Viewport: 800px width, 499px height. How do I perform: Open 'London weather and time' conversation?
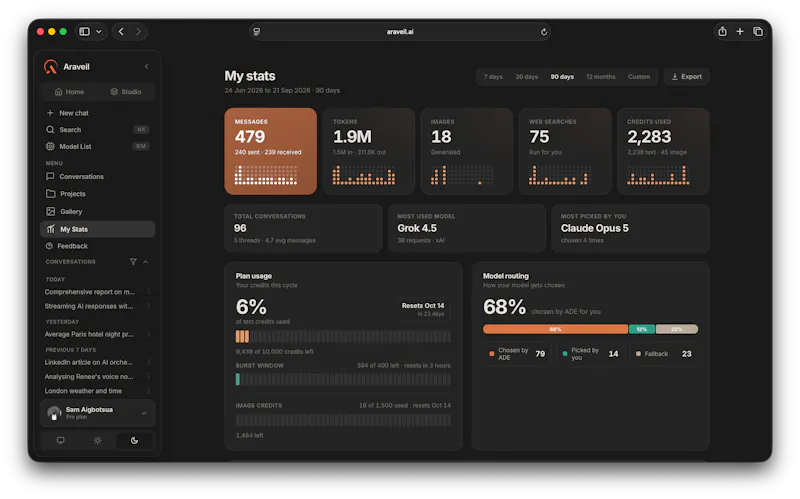point(83,391)
